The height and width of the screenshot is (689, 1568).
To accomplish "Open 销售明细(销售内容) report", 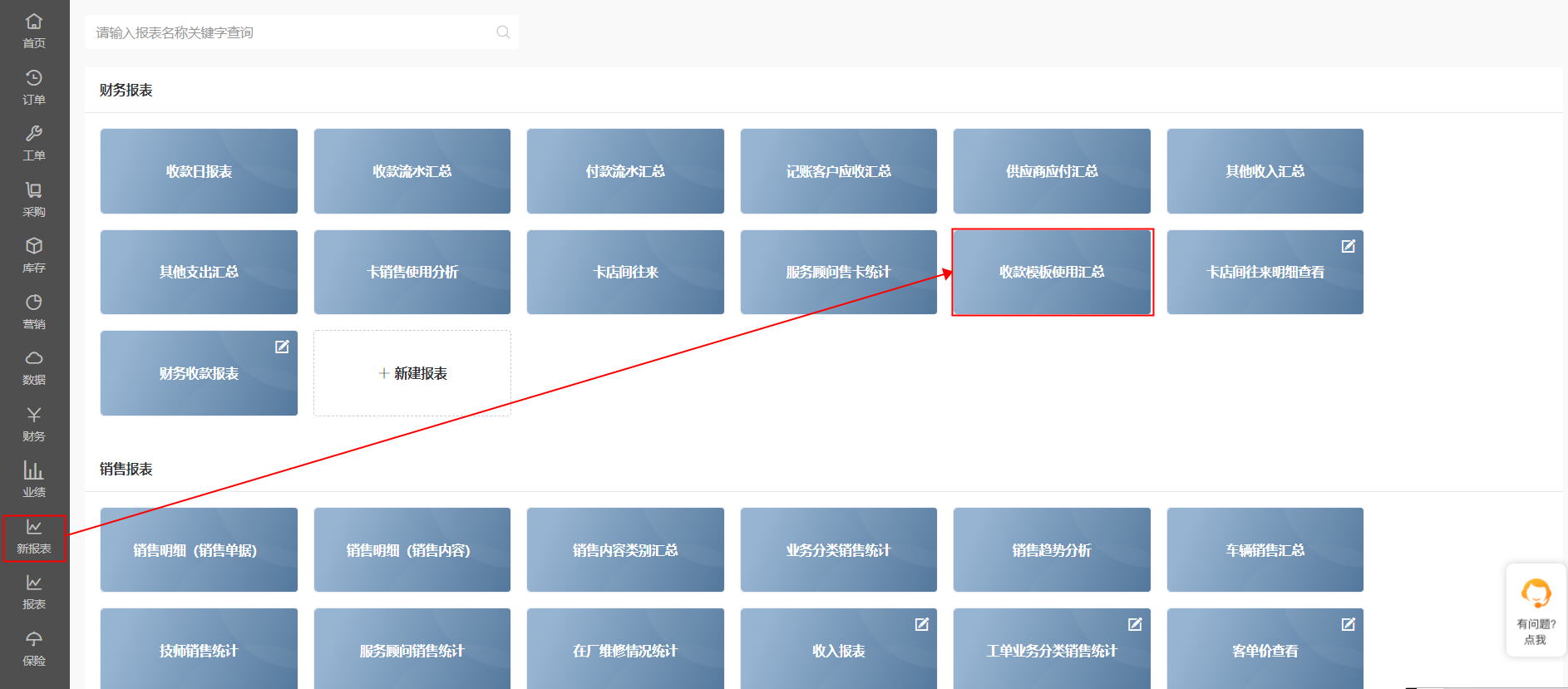I will 412,550.
